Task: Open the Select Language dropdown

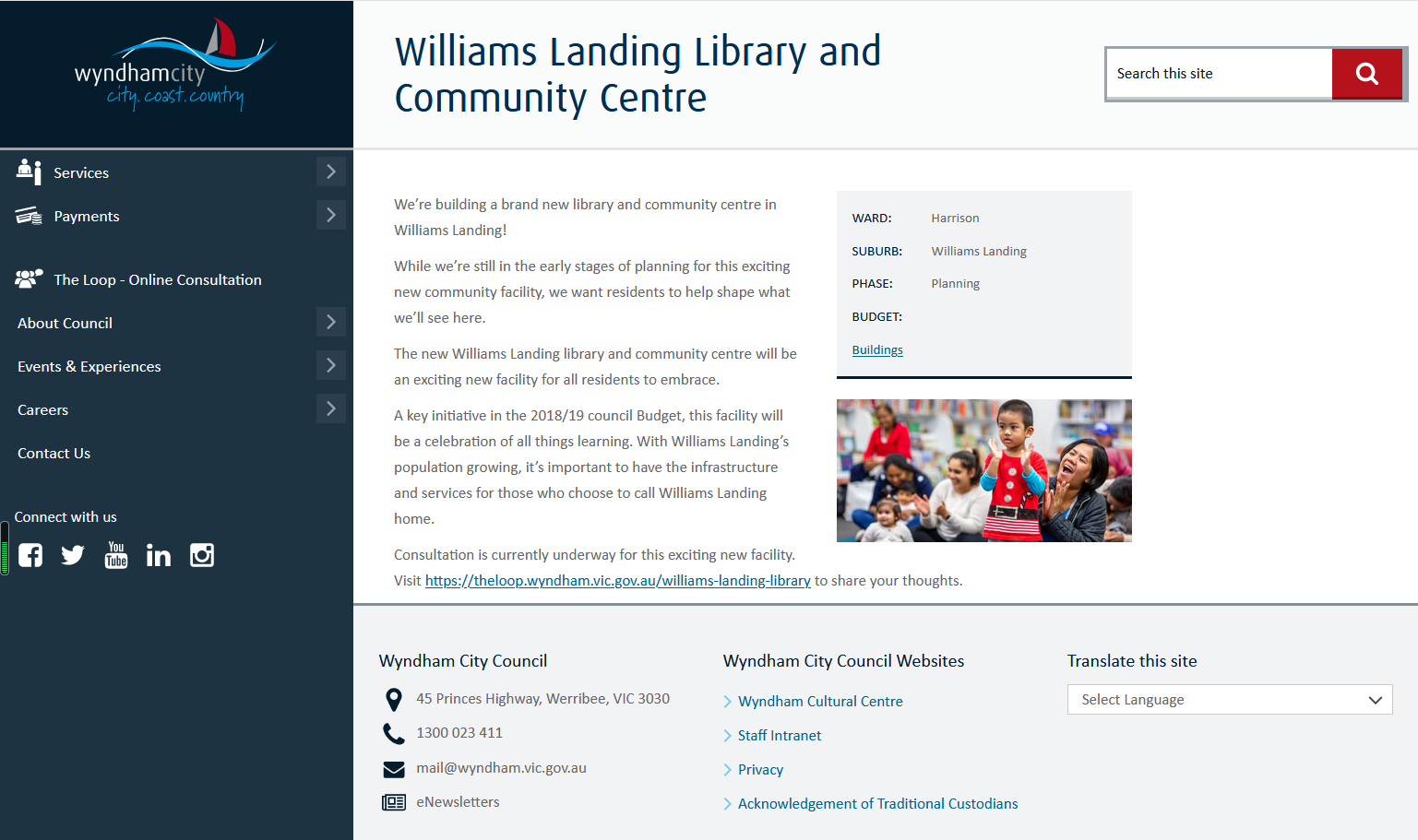Action: tap(1230, 700)
